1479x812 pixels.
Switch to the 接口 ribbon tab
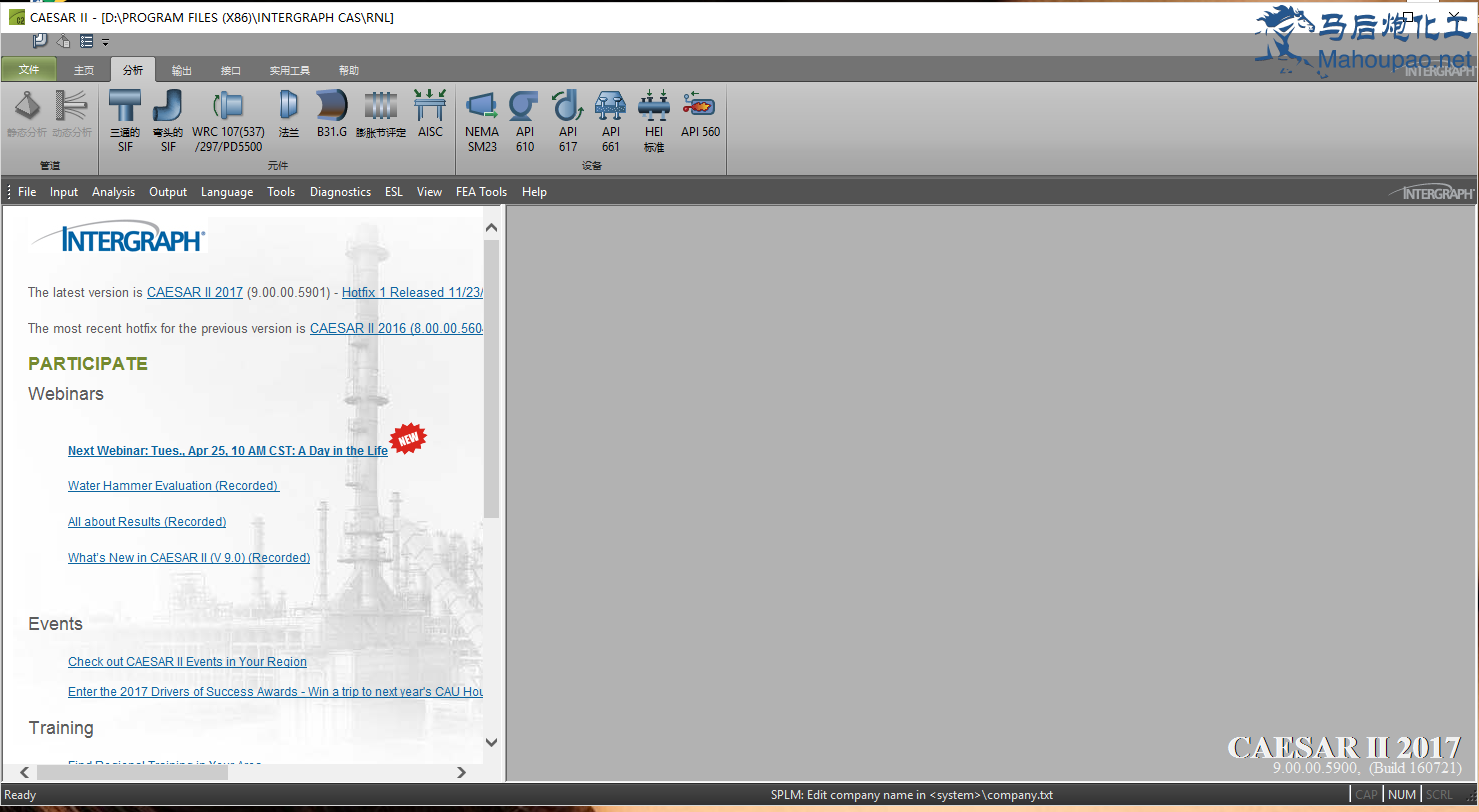231,70
